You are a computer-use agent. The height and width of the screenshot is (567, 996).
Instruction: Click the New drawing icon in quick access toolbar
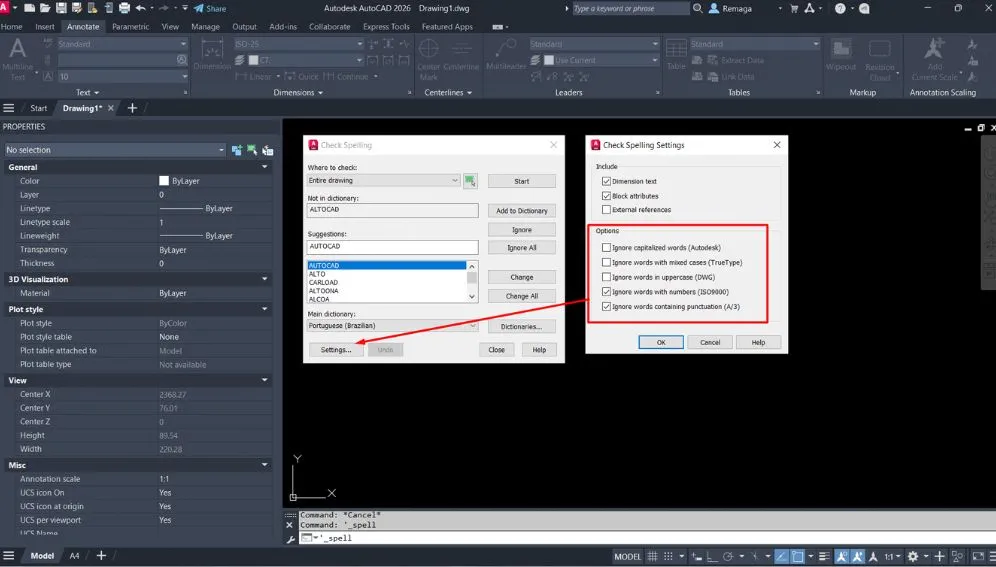tap(29, 8)
